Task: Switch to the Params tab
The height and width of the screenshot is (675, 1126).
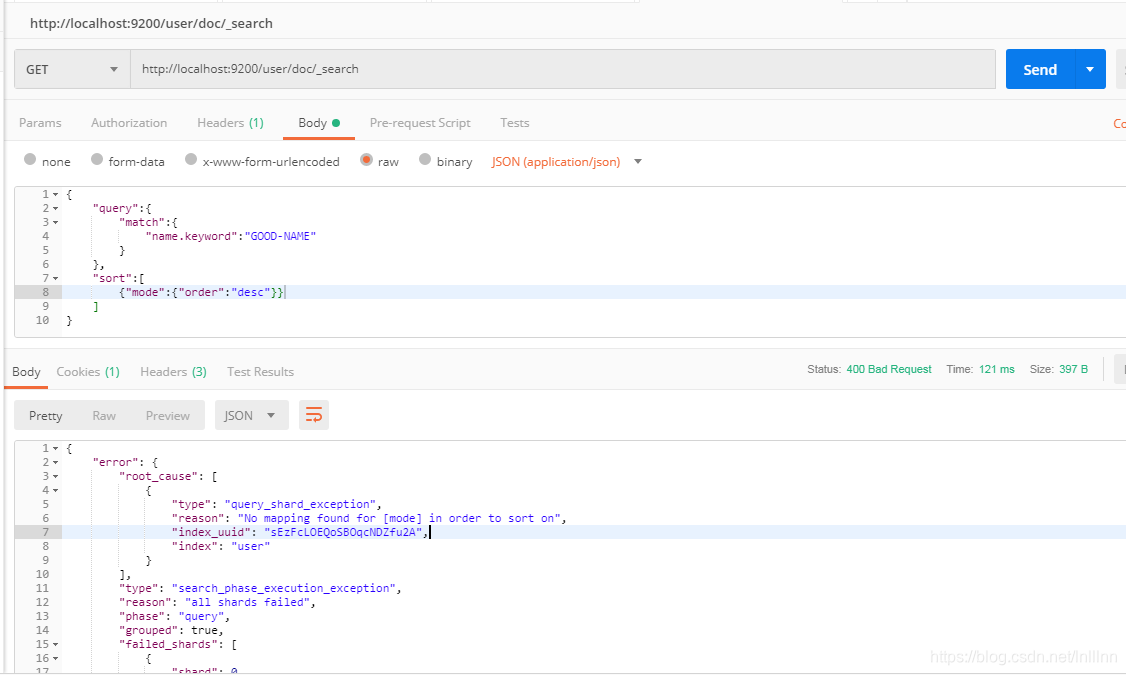Action: tap(40, 123)
